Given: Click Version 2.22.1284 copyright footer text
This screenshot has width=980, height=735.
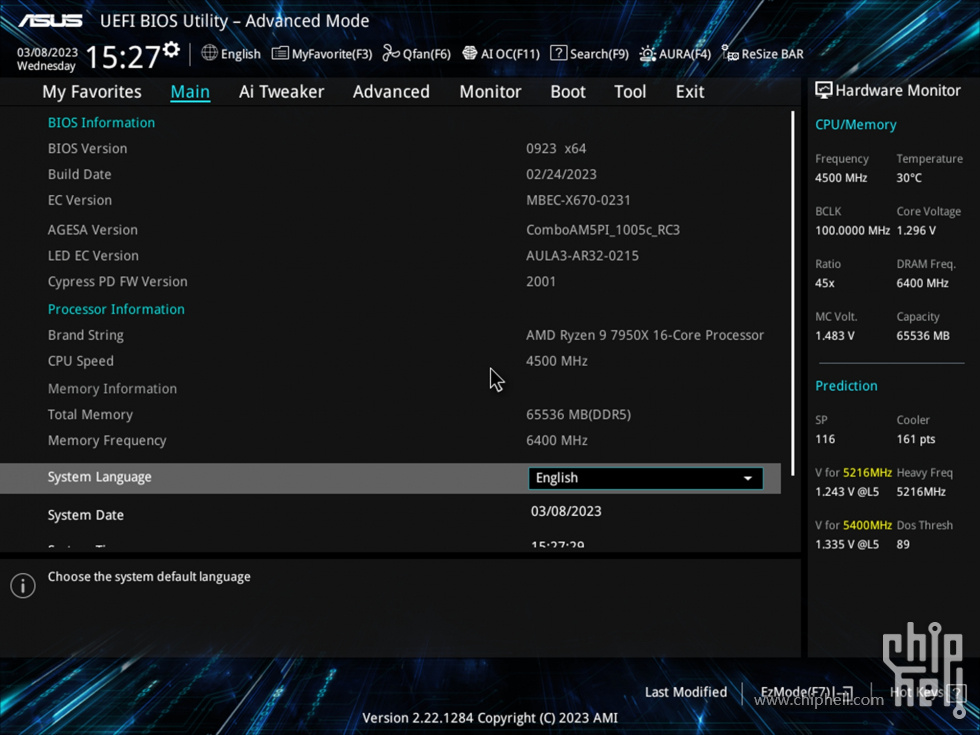Looking at the screenshot, I should (x=490, y=718).
